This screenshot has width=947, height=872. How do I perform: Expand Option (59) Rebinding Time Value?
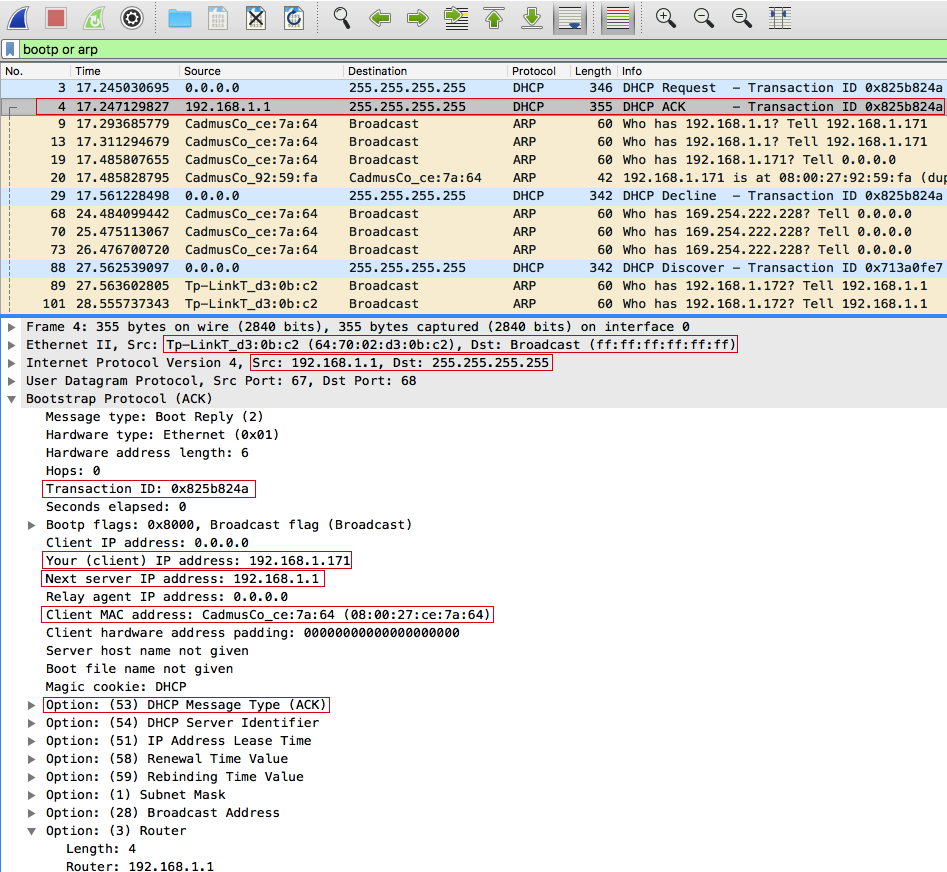point(31,778)
